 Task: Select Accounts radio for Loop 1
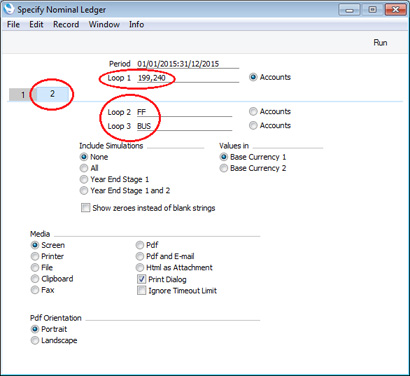coord(253,77)
